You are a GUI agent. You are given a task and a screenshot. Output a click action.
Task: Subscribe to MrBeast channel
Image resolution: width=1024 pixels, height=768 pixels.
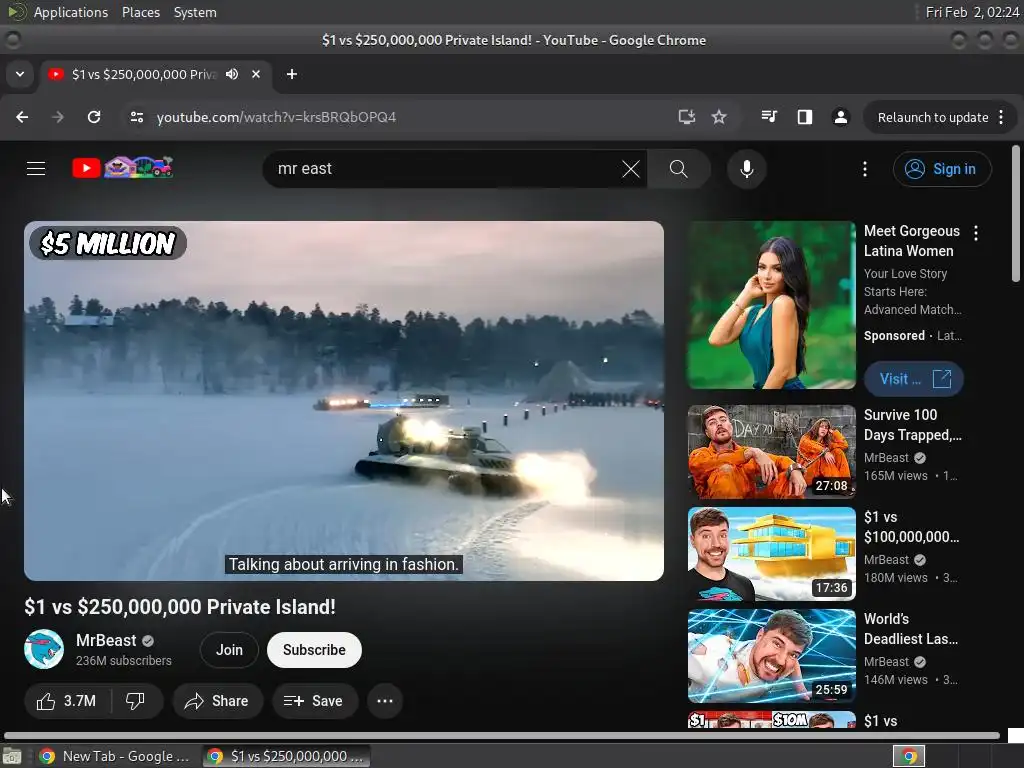coord(314,650)
